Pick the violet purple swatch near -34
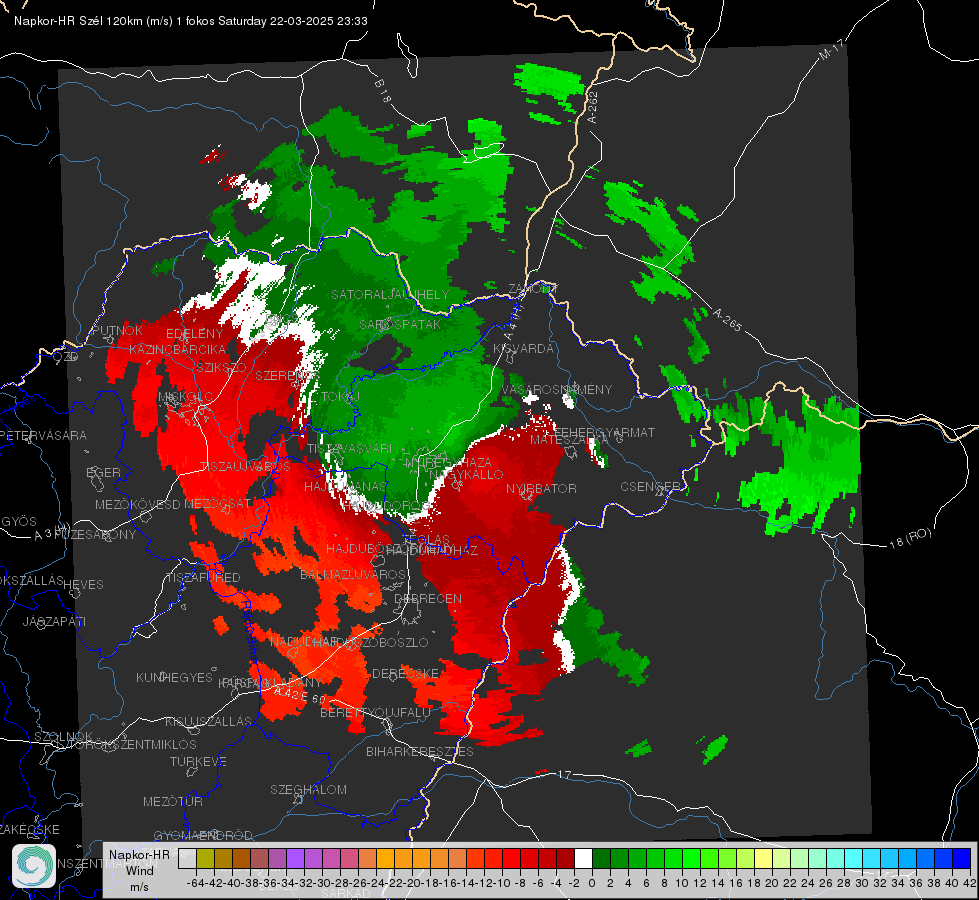 click(295, 859)
